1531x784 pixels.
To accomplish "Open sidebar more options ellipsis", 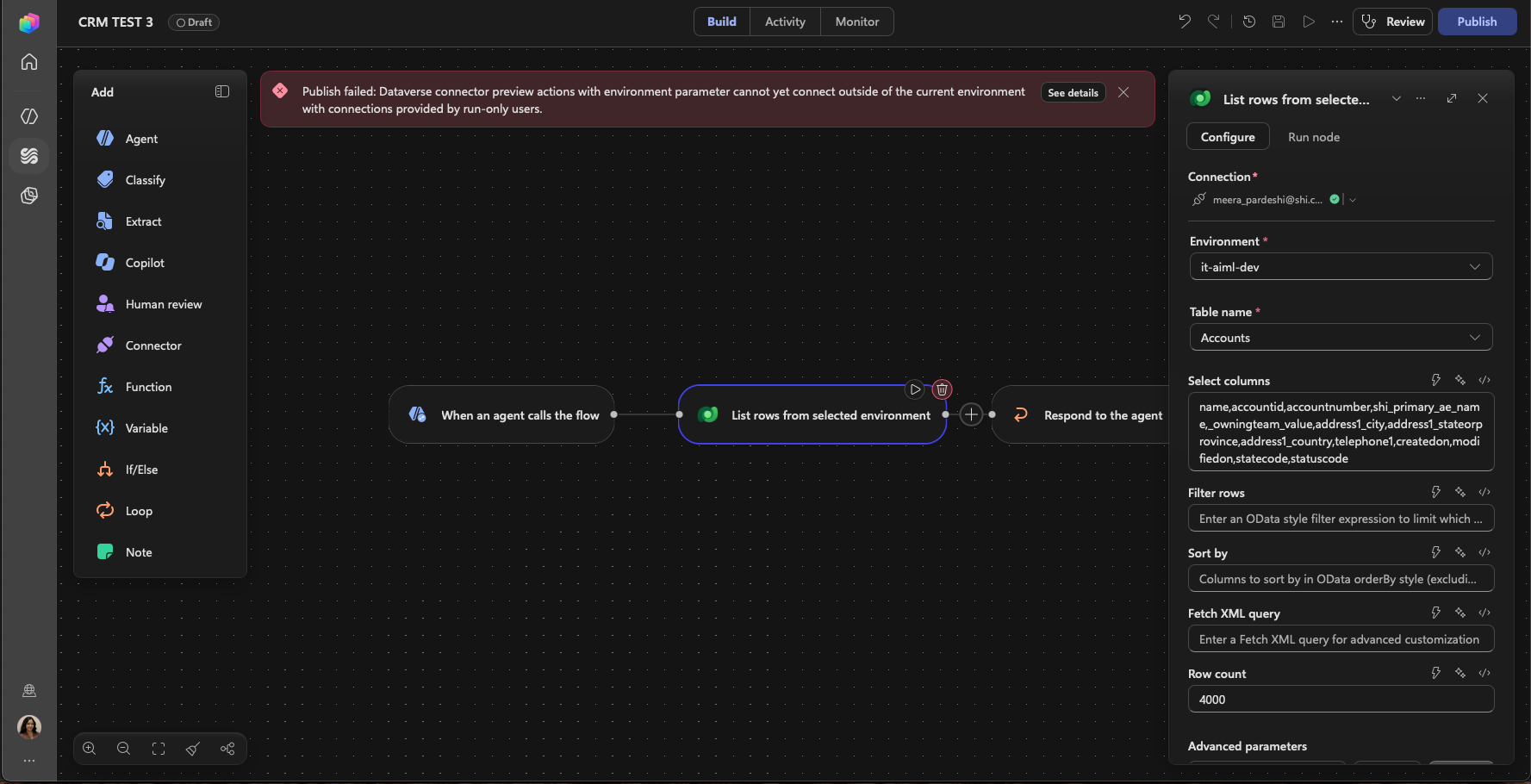I will click(29, 761).
